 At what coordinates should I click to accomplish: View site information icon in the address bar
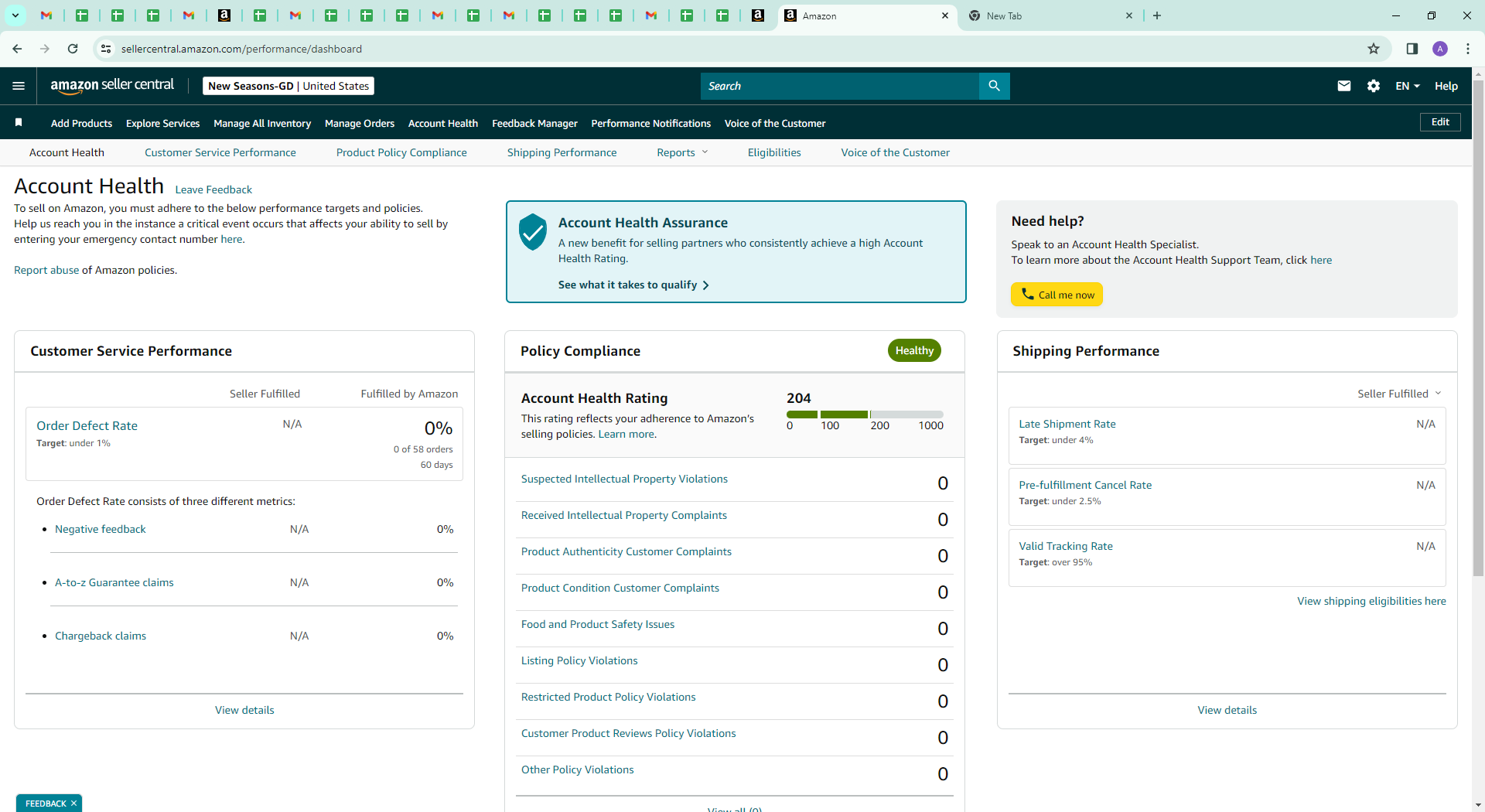(x=106, y=49)
